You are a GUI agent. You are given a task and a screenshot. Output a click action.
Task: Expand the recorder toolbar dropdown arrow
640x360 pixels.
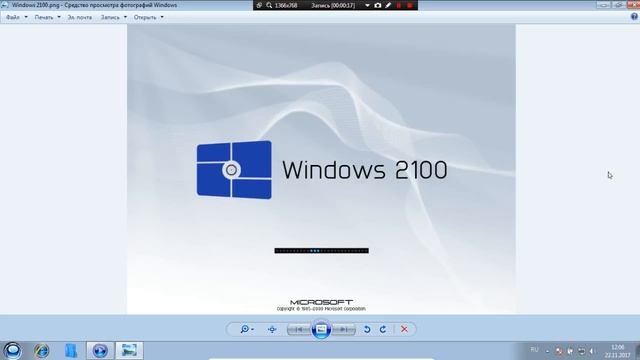coord(367,5)
